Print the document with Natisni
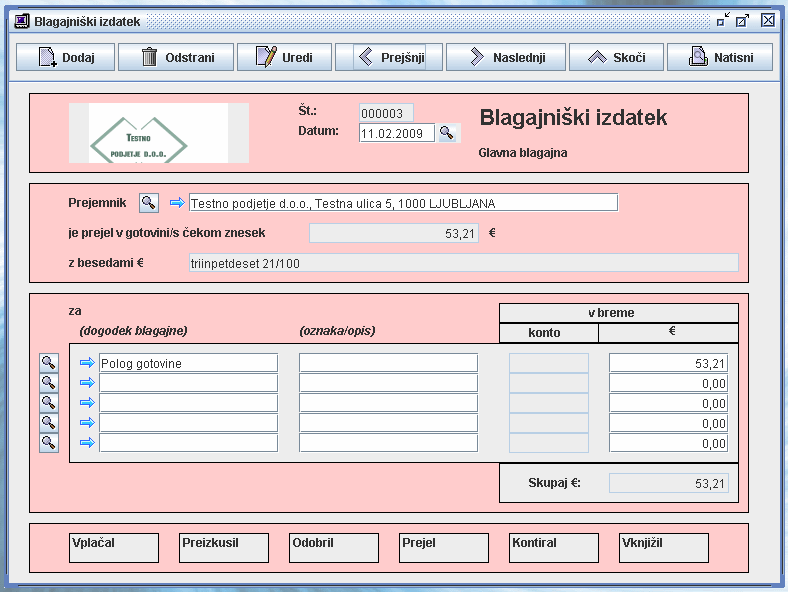The image size is (788, 592). [x=720, y=57]
